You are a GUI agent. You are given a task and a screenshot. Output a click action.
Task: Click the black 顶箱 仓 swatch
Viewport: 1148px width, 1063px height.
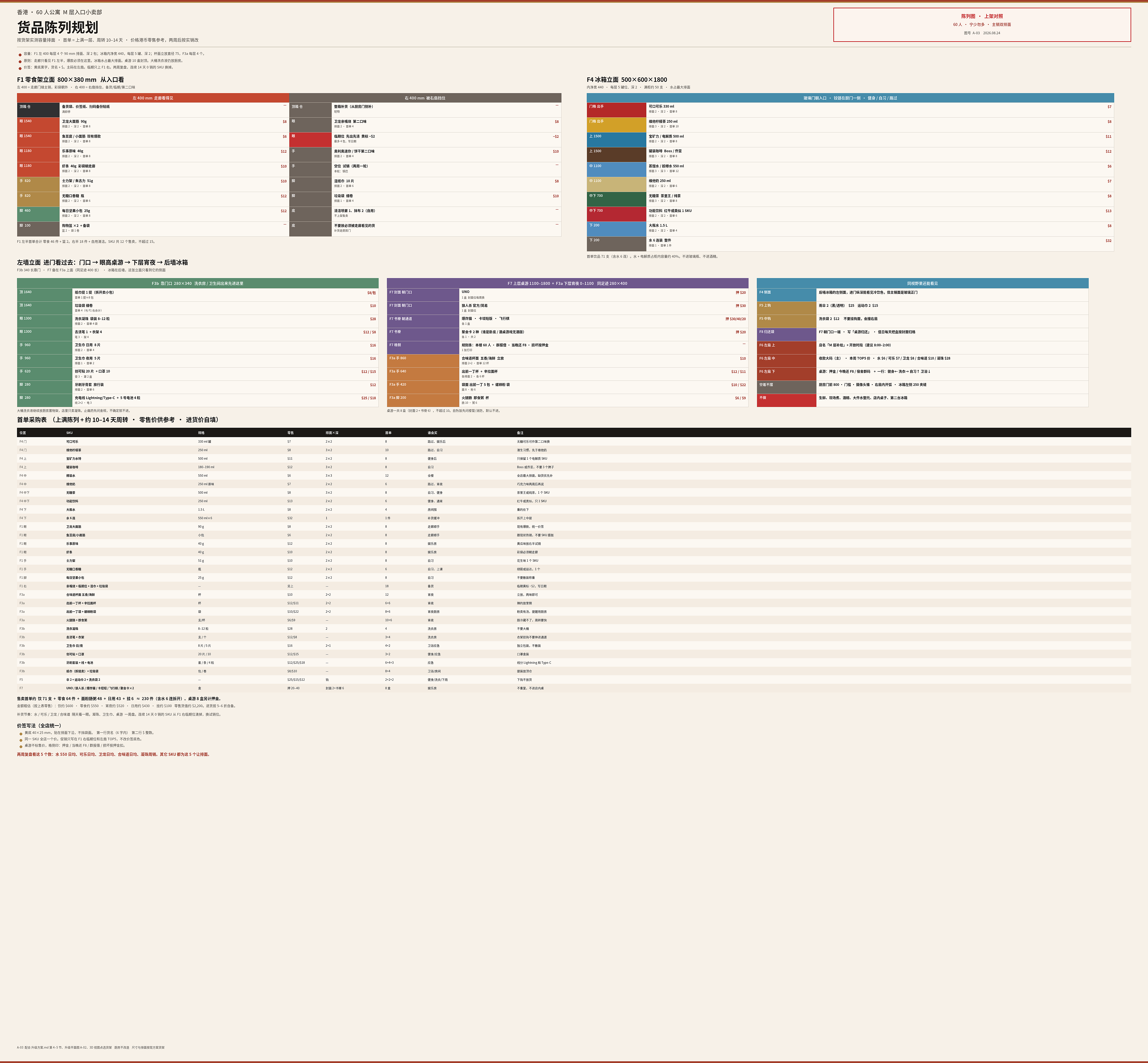pyautogui.click(x=38, y=110)
